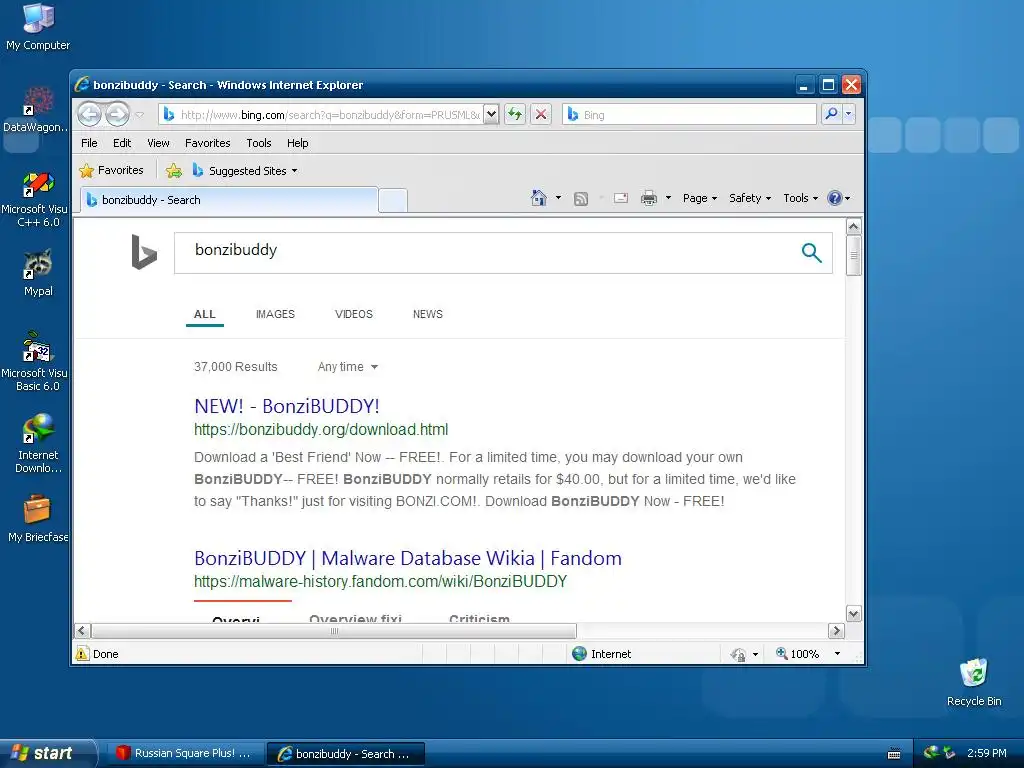1024x768 pixels.
Task: Open the NEW! - BonziBUDDY! result link
Action: pos(287,406)
